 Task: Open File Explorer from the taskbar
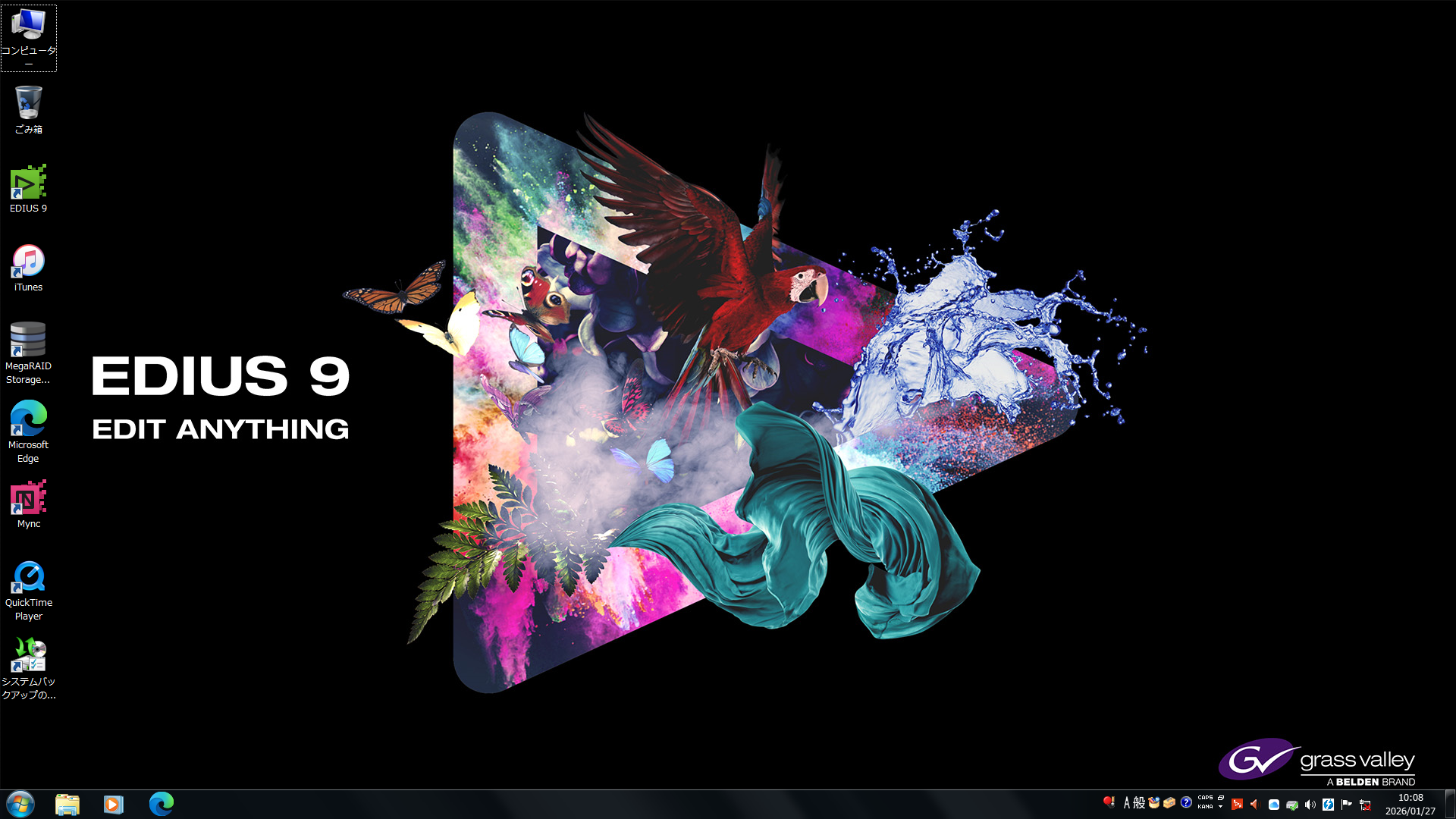(67, 804)
